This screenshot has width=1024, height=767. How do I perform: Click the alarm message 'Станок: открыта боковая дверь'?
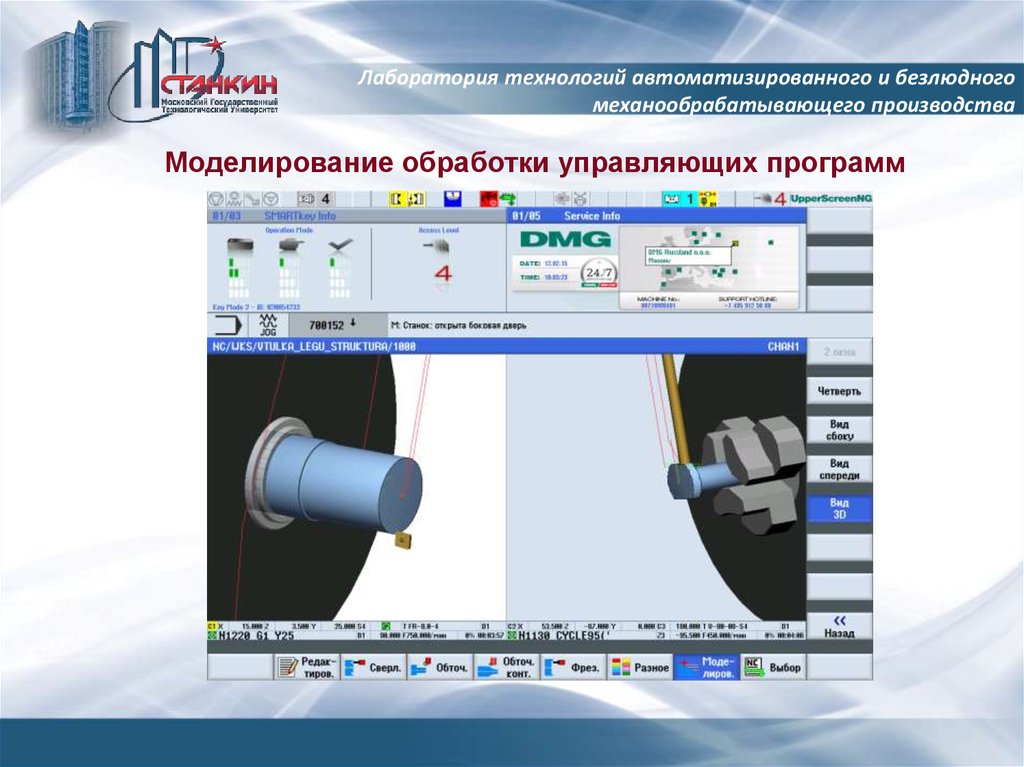tap(458, 325)
